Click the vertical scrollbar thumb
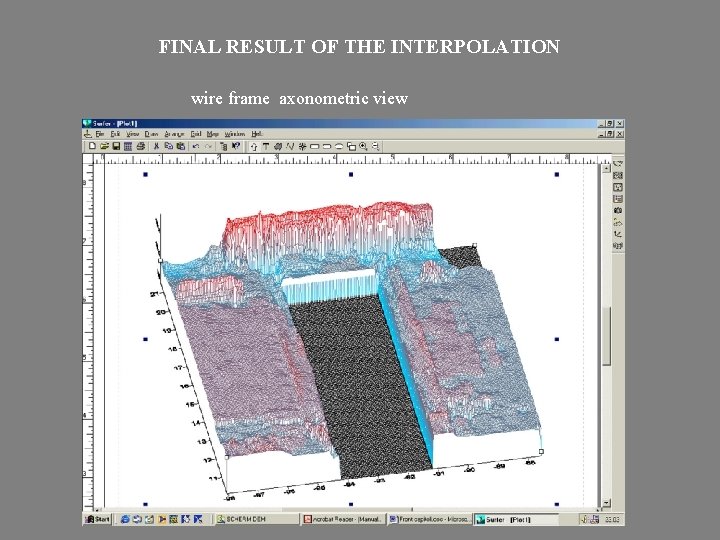720x540 pixels. click(607, 336)
